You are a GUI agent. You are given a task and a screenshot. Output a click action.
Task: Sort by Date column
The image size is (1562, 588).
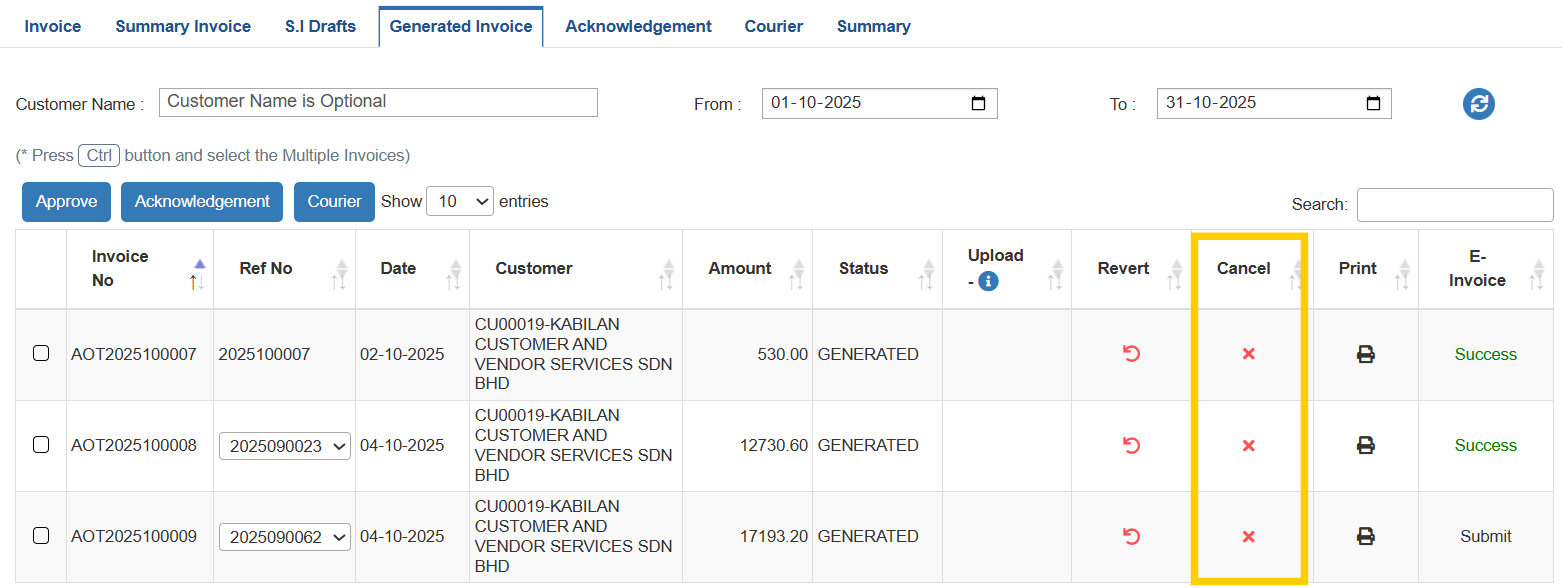pos(412,269)
